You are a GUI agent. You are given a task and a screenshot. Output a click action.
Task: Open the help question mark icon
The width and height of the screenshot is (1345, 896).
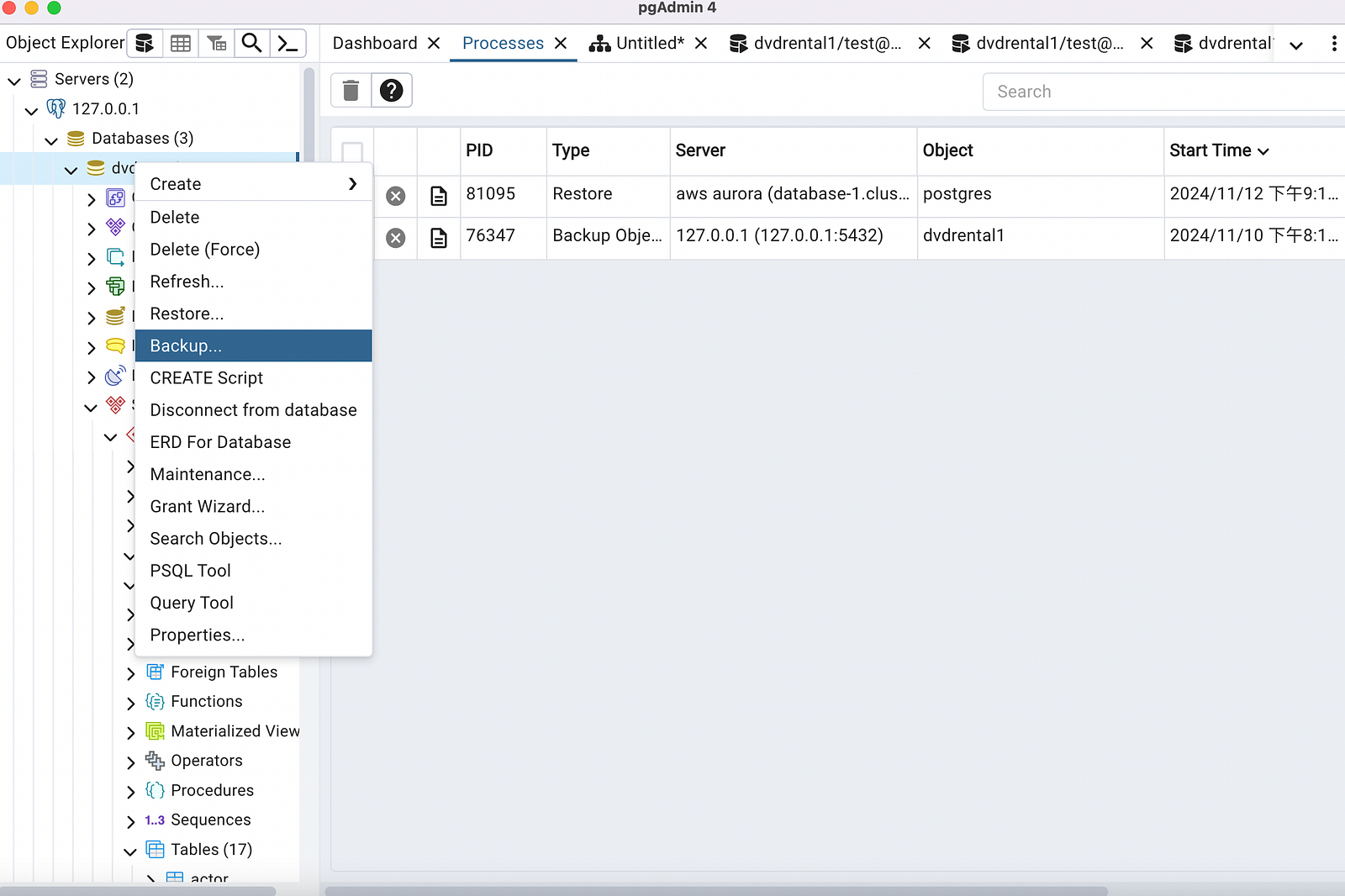(391, 90)
